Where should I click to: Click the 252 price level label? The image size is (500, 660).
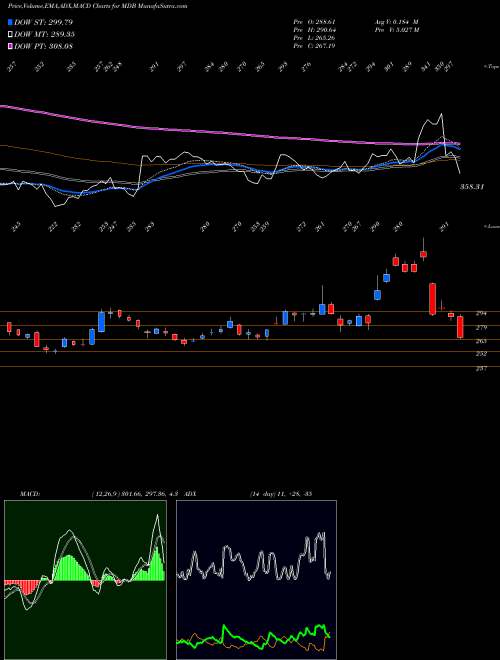481,354
